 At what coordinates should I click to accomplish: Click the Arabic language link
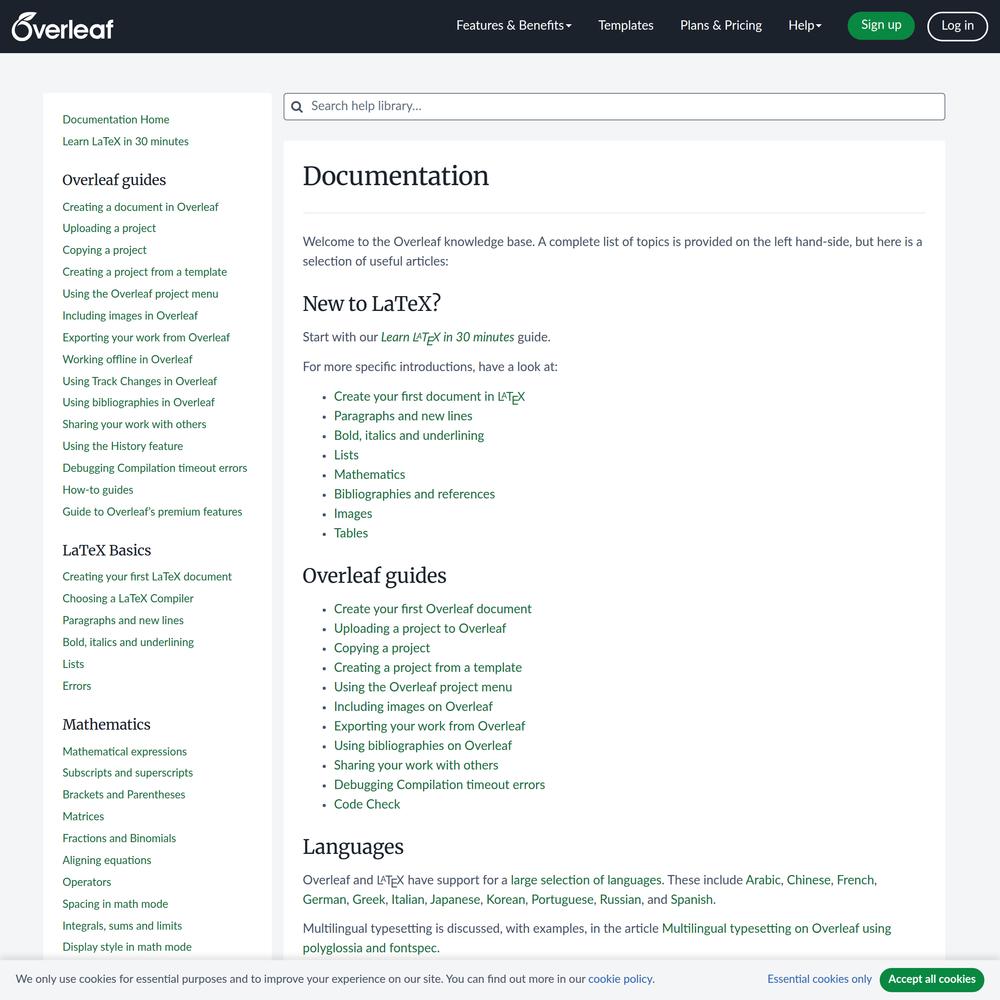pos(763,880)
